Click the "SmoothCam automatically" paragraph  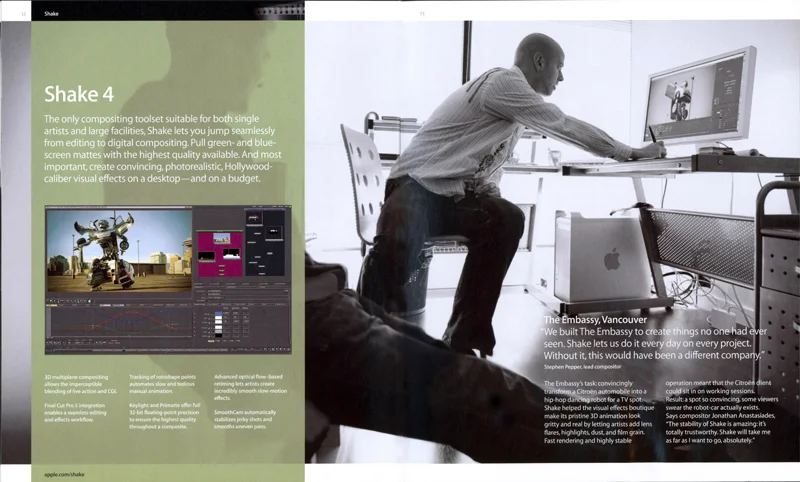245,419
